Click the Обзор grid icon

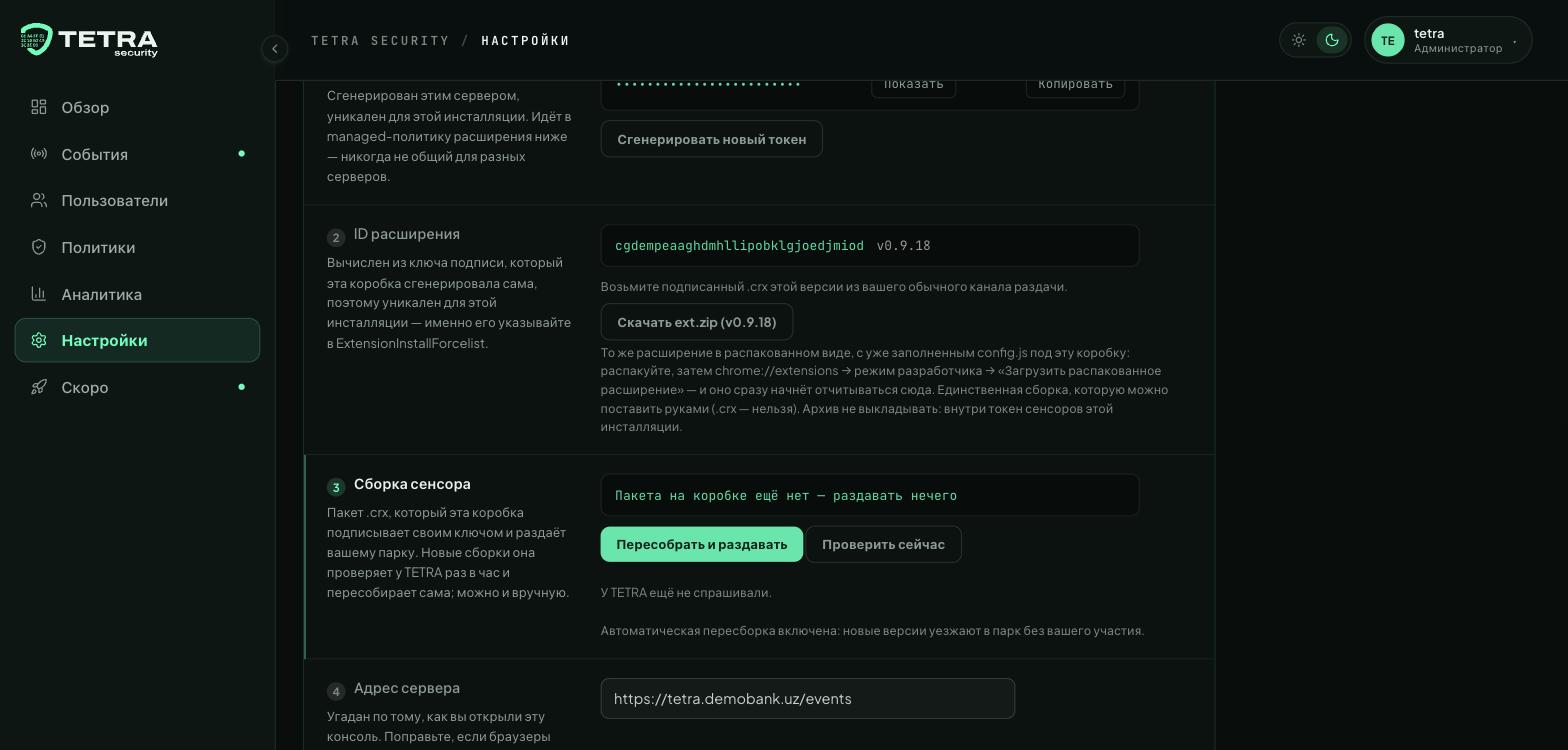(x=39, y=107)
